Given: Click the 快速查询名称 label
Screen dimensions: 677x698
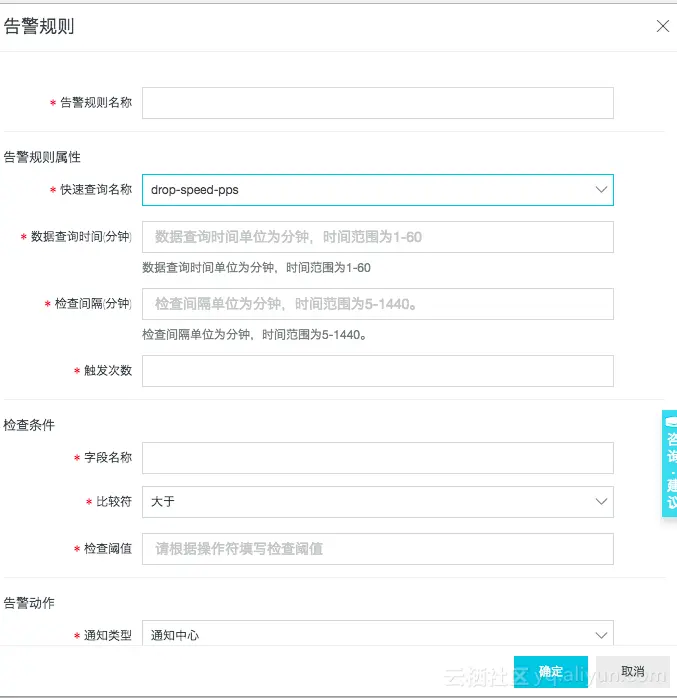Looking at the screenshot, I should [x=96, y=190].
